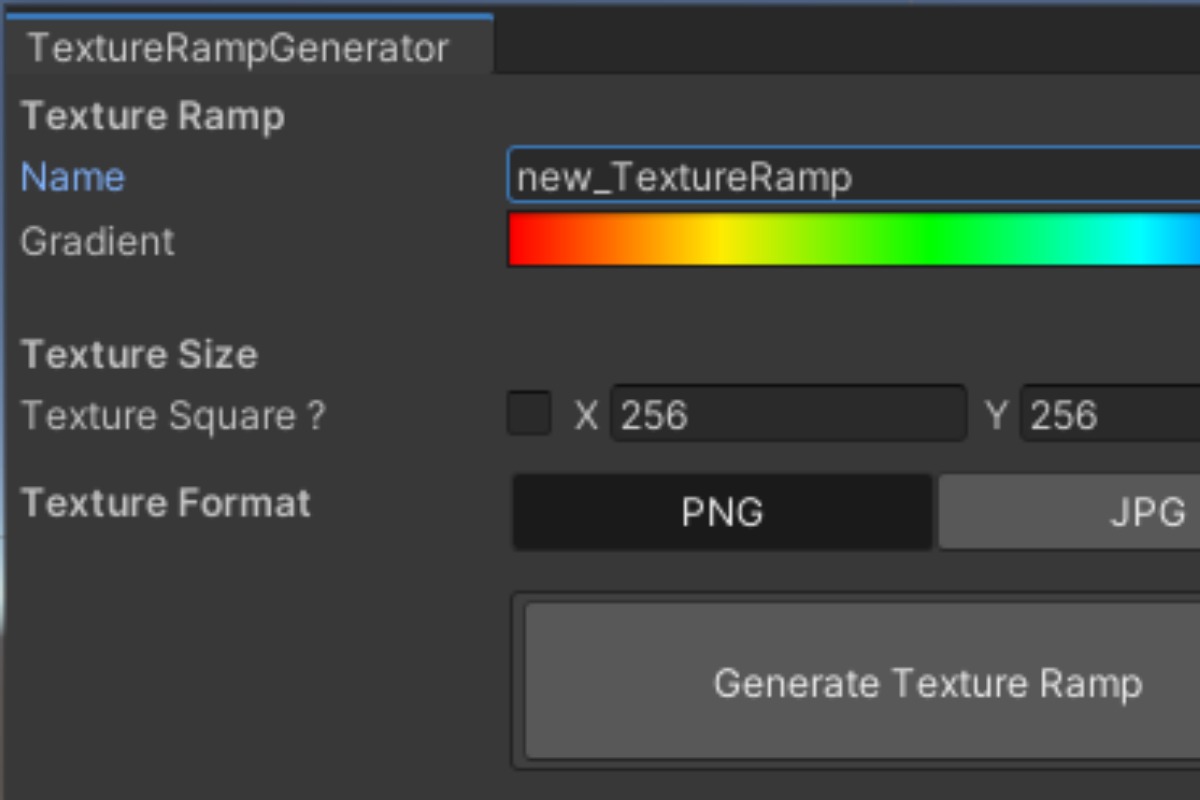Viewport: 1200px width, 800px height.
Task: Click the yellow region of the gradient
Action: [720, 240]
